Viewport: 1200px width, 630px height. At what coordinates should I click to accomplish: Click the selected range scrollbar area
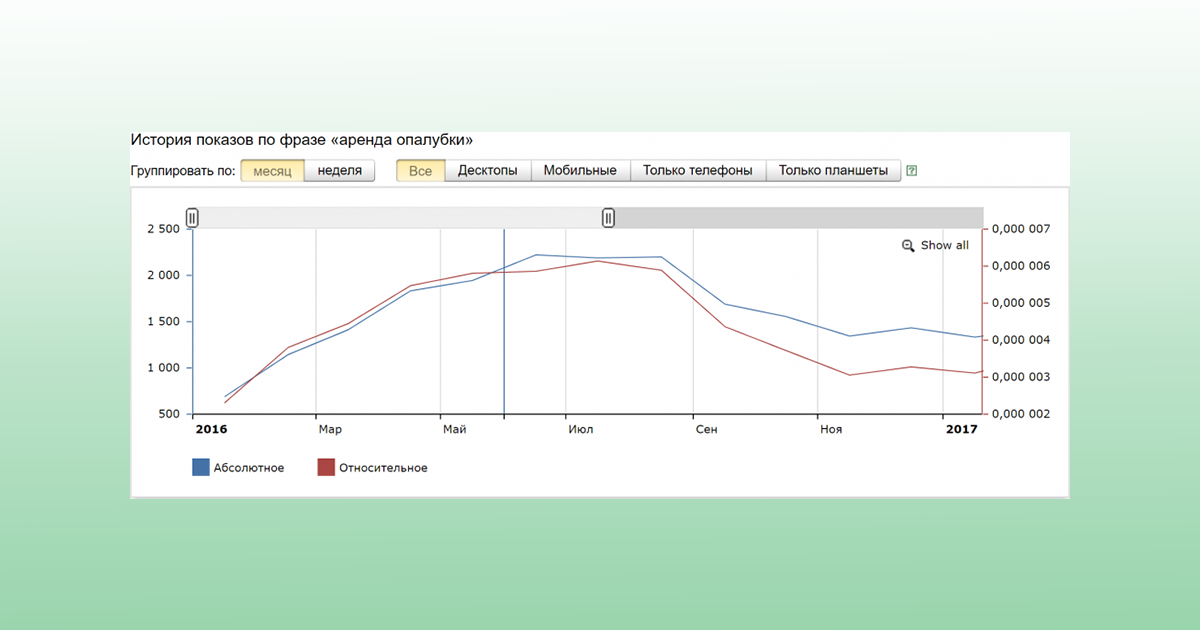point(400,217)
